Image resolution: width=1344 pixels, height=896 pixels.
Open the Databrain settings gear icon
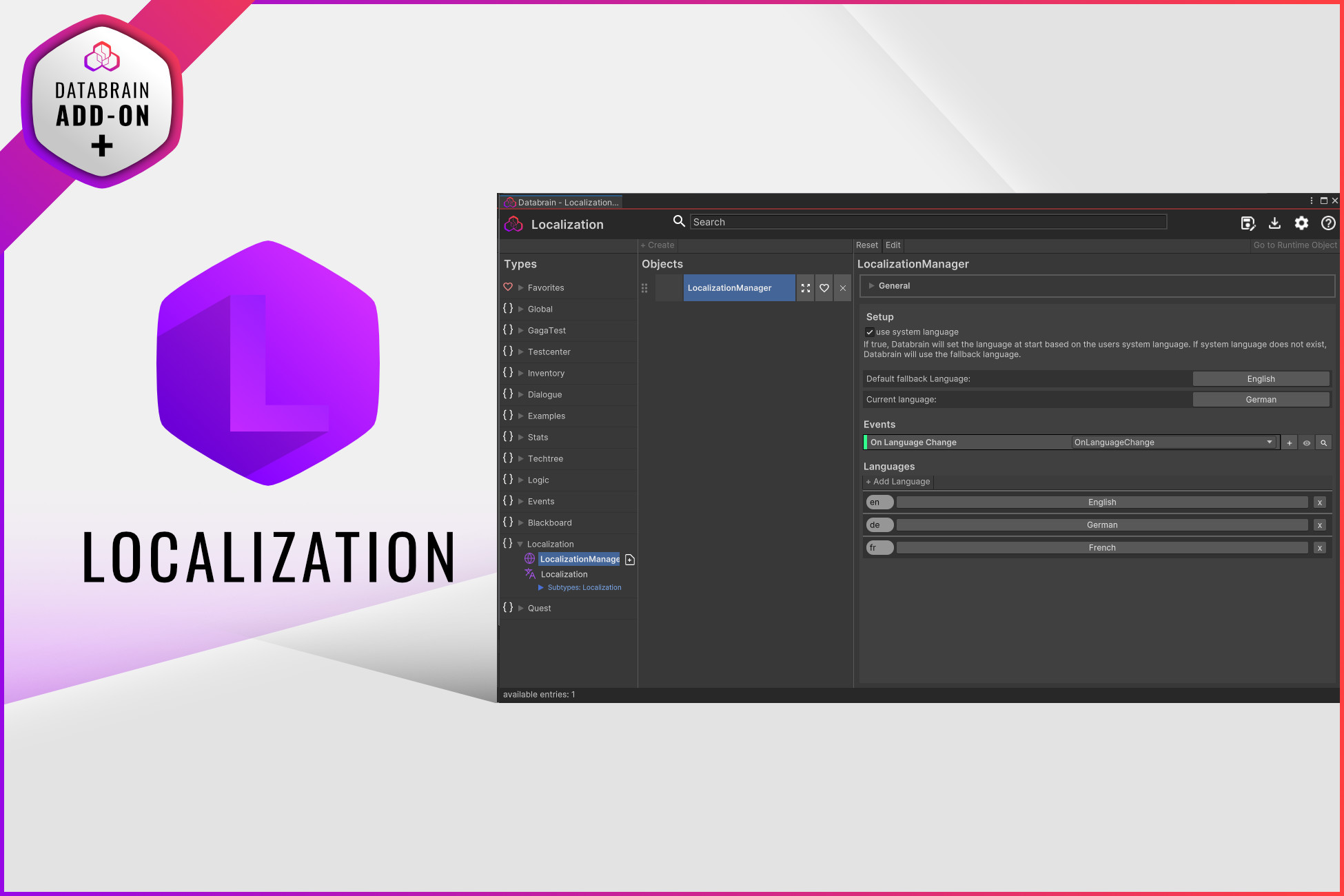(x=1301, y=223)
